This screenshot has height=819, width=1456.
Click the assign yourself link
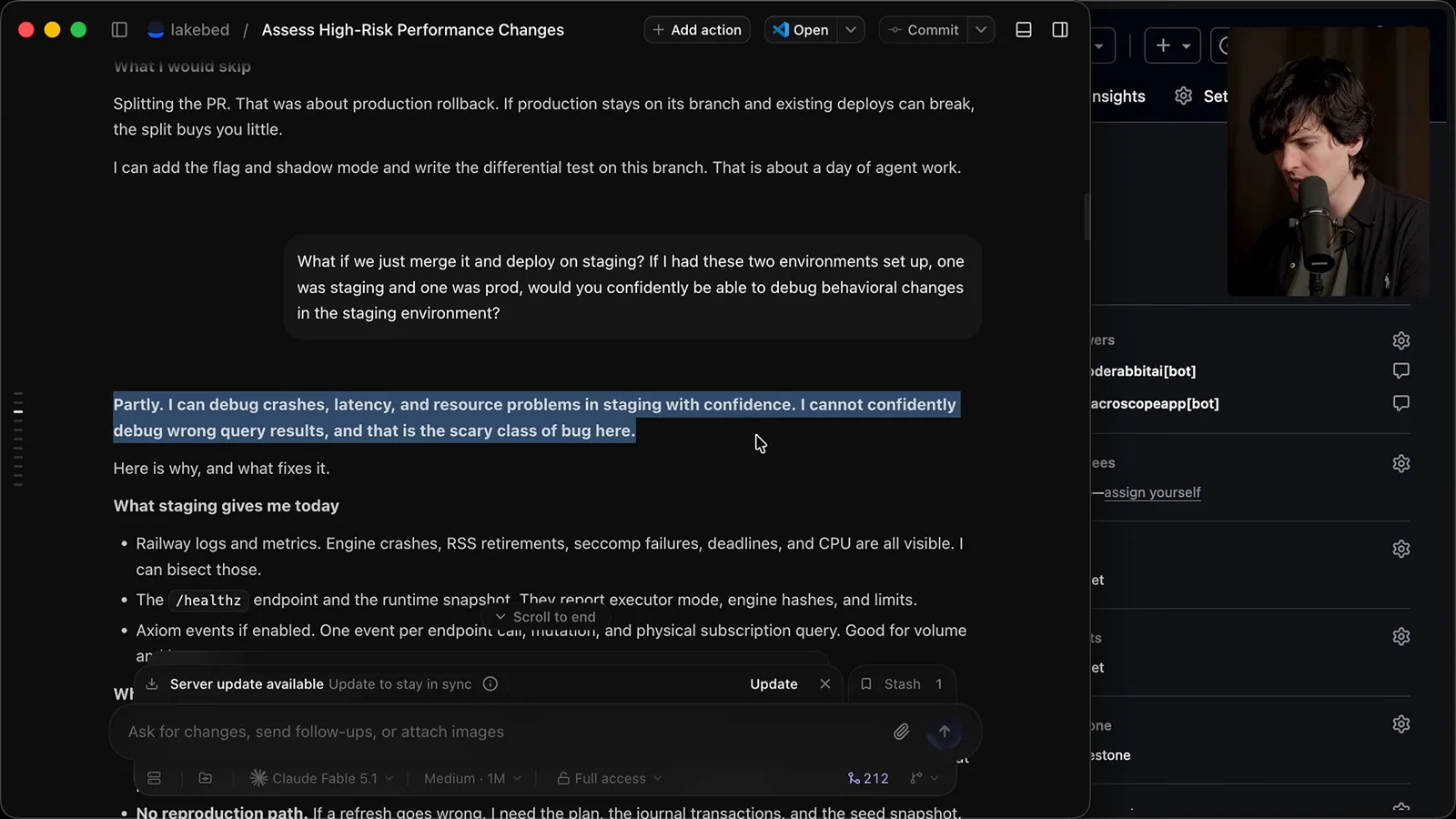coord(1152,492)
